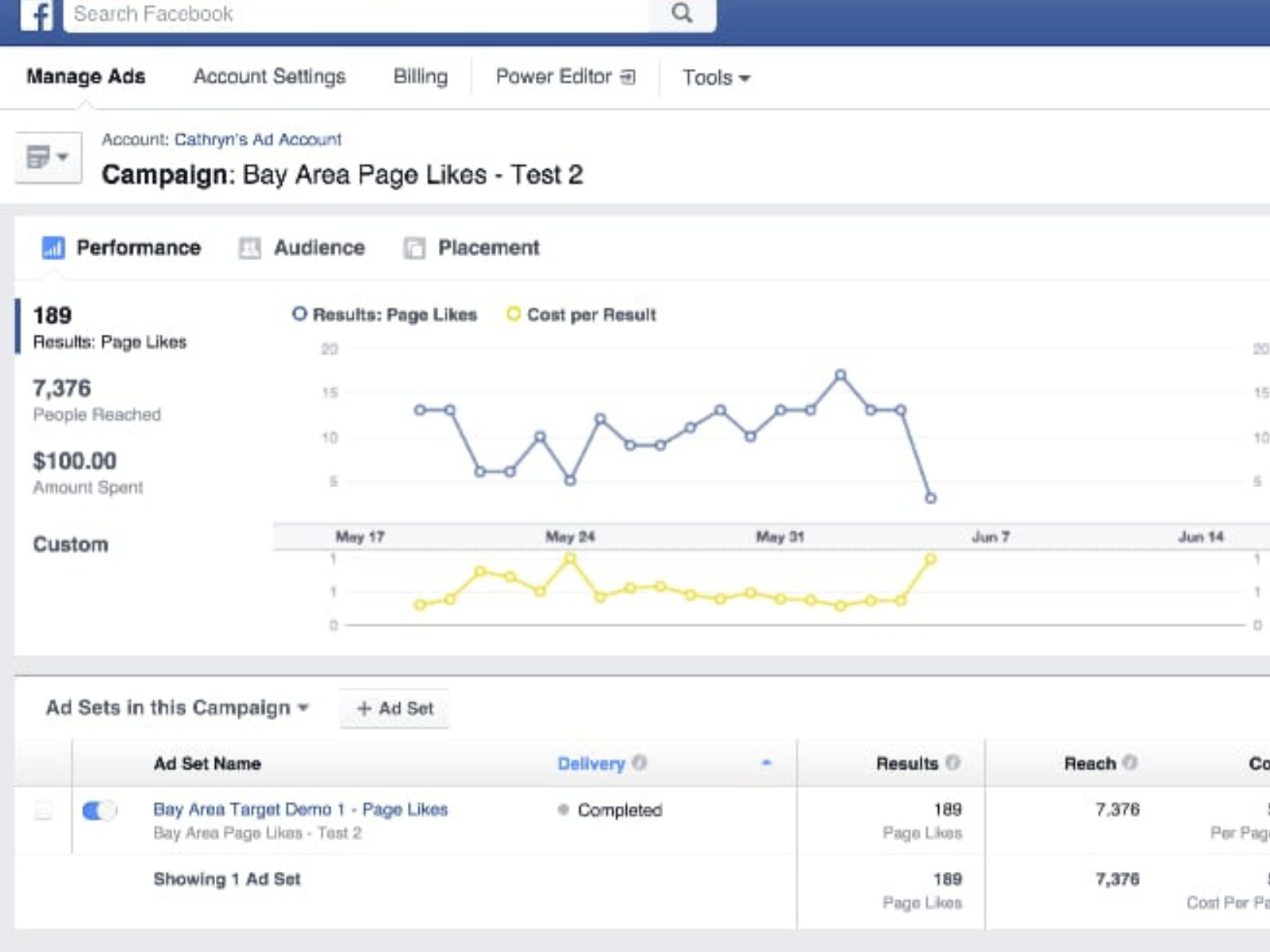Go to the Billing tab

(421, 77)
